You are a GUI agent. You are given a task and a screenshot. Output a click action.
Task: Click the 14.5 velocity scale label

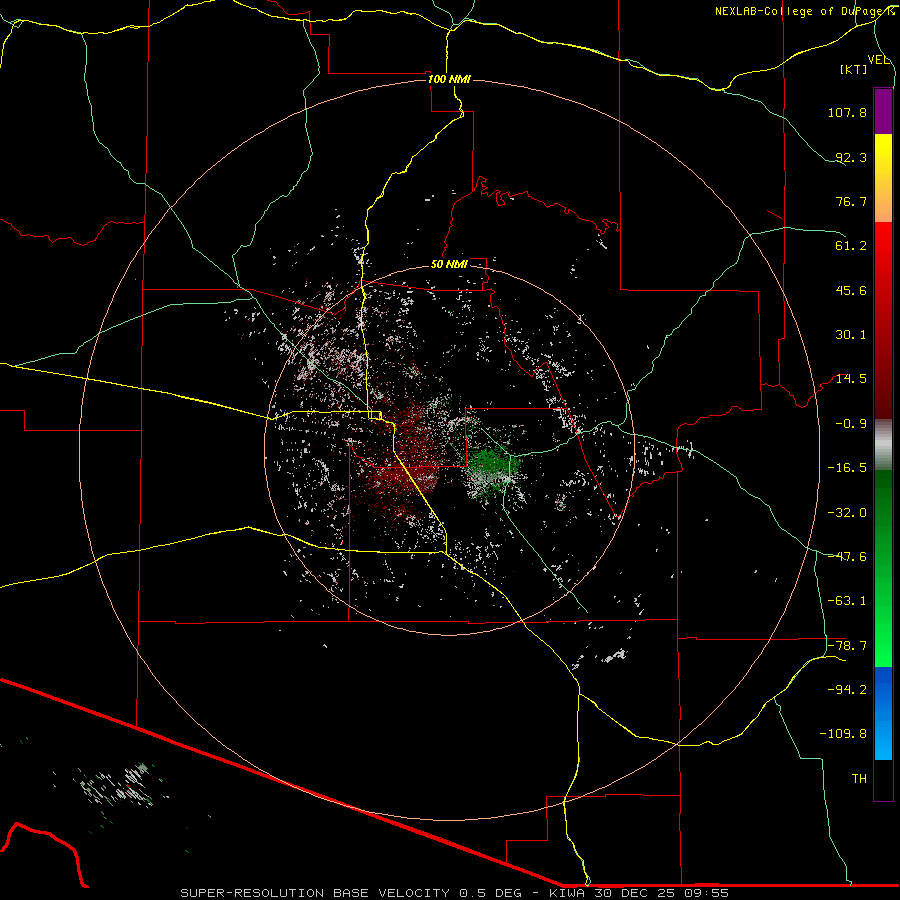click(x=851, y=379)
